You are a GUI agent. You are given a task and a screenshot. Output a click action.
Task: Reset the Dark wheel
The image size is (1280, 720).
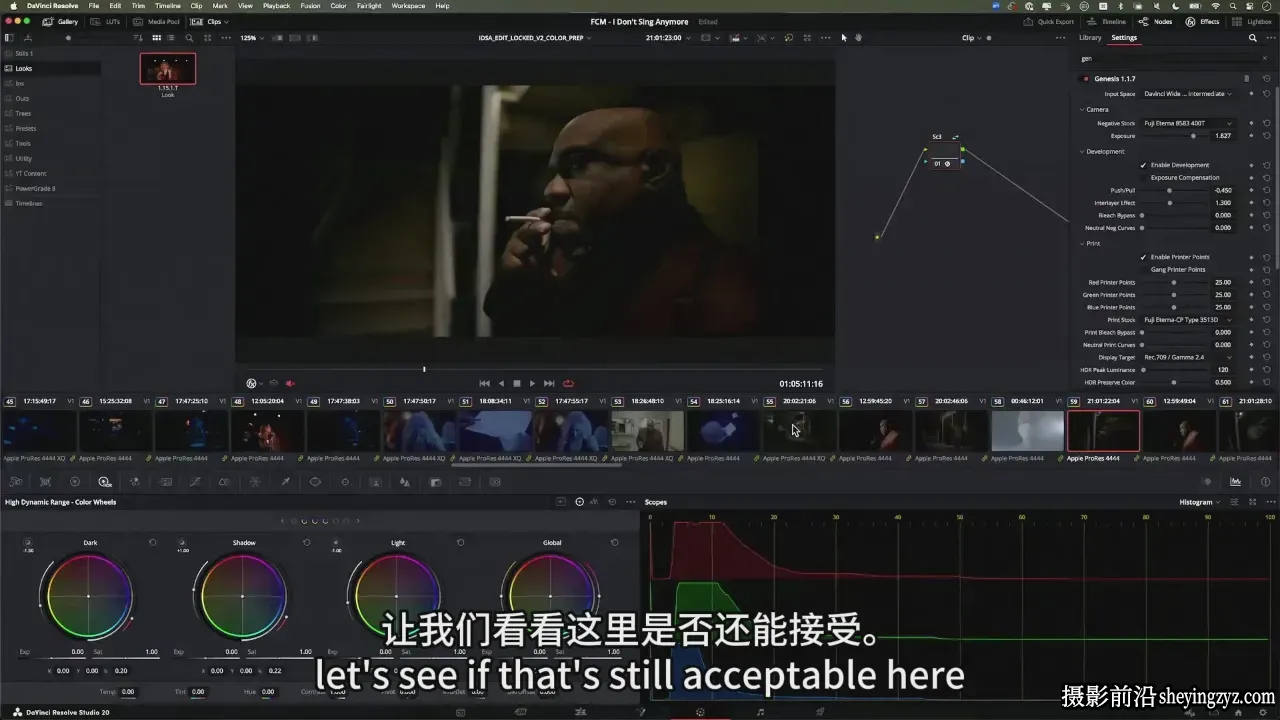tap(152, 542)
